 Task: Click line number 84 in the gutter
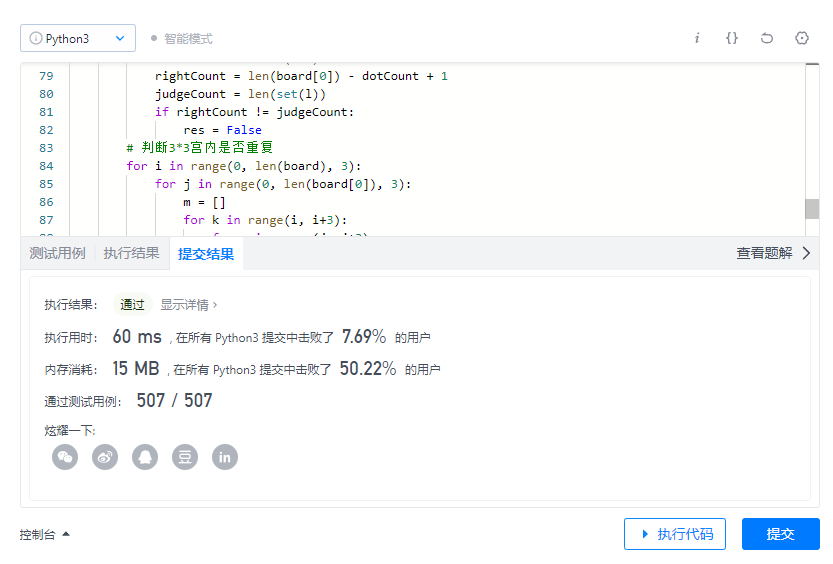(x=46, y=166)
